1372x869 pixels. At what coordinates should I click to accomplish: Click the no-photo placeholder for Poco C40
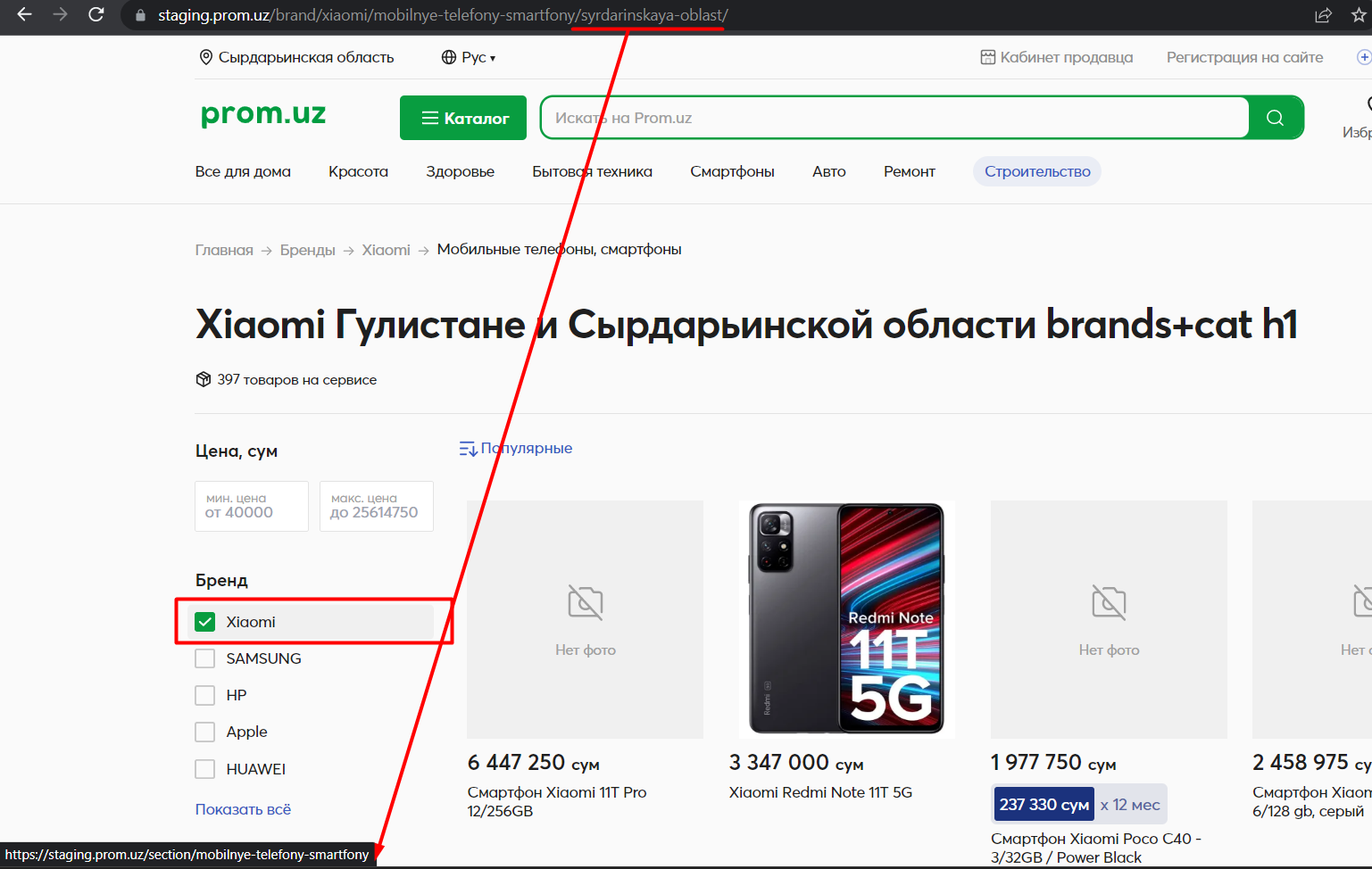1109,619
